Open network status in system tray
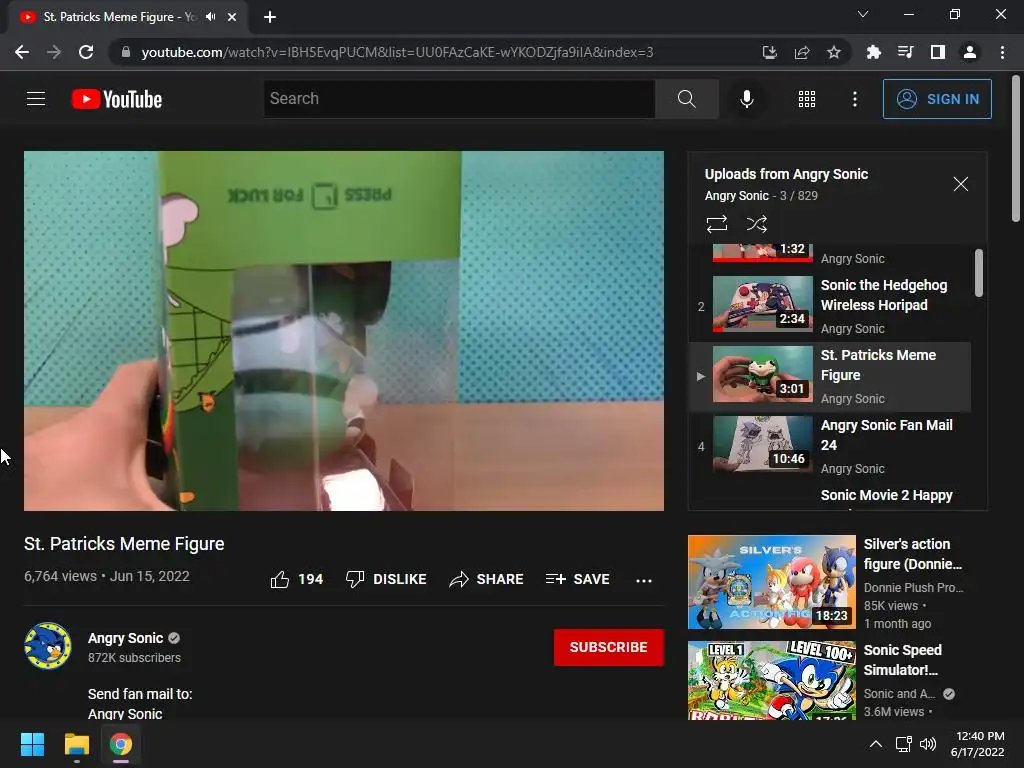The image size is (1024, 768). pyautogui.click(x=904, y=744)
